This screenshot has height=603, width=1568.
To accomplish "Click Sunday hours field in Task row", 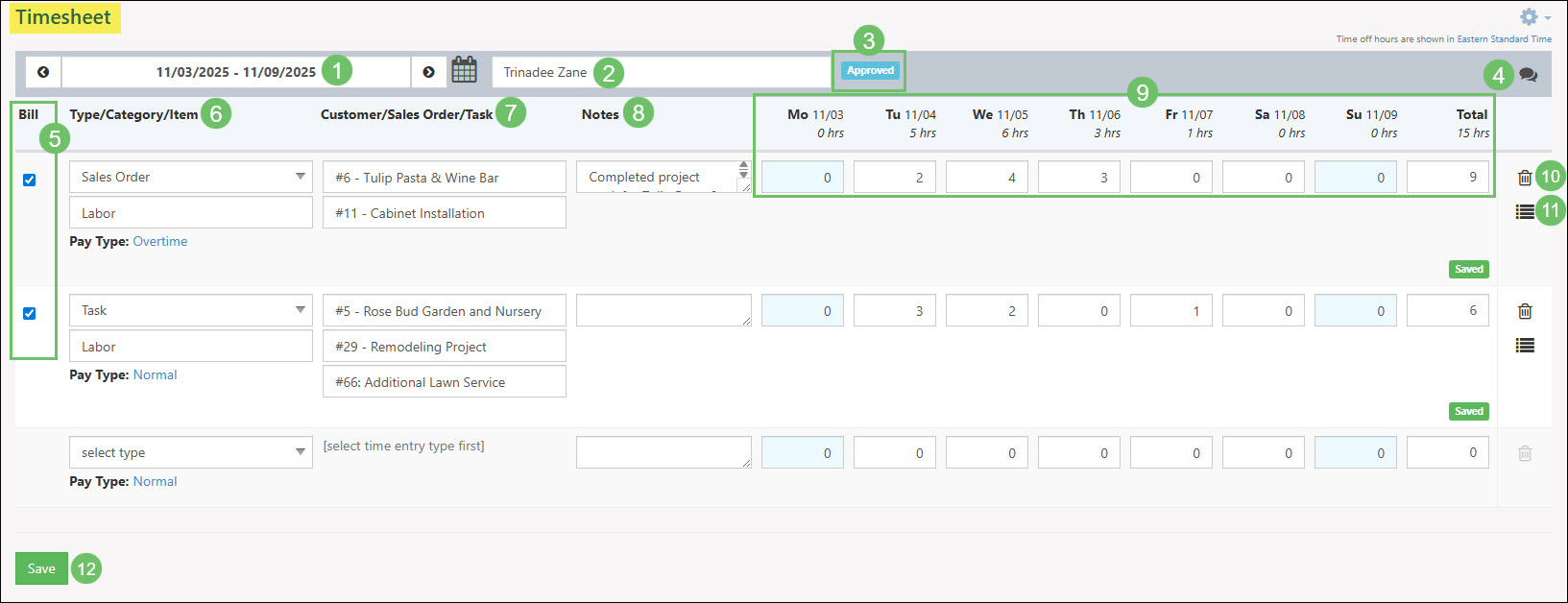I will click(x=1356, y=310).
